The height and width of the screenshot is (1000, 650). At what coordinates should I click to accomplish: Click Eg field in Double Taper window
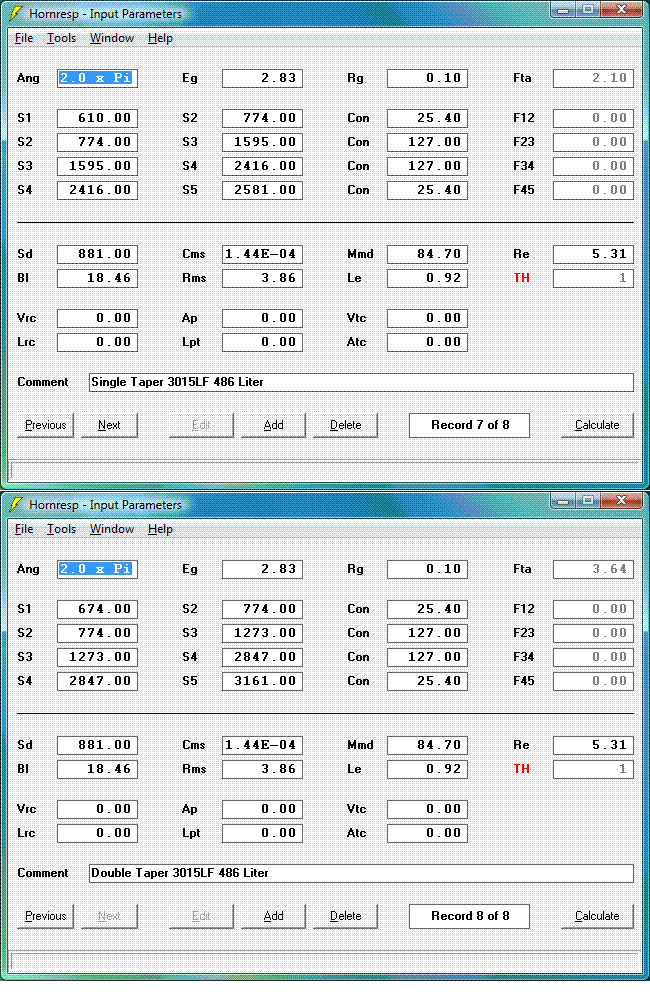pos(262,570)
